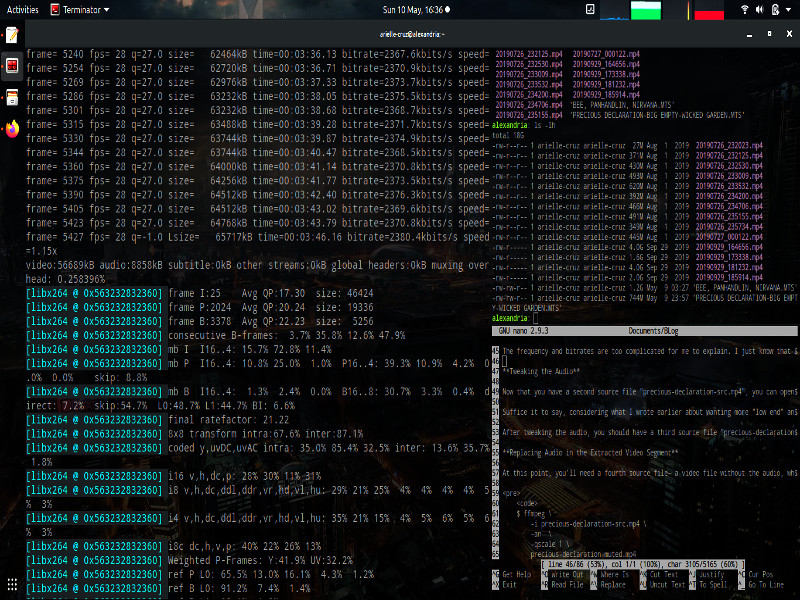Open the Files manager dock icon
800x600 pixels.
click(x=12, y=97)
